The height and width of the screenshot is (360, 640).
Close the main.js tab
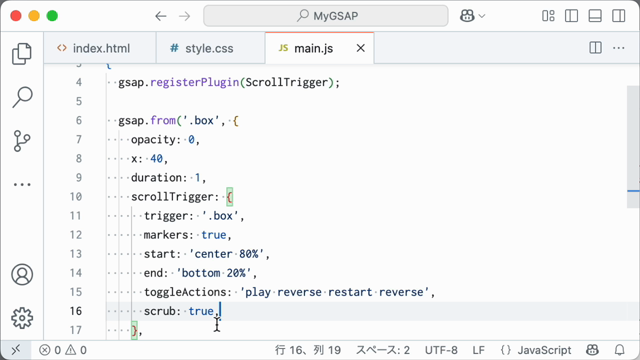click(360, 48)
